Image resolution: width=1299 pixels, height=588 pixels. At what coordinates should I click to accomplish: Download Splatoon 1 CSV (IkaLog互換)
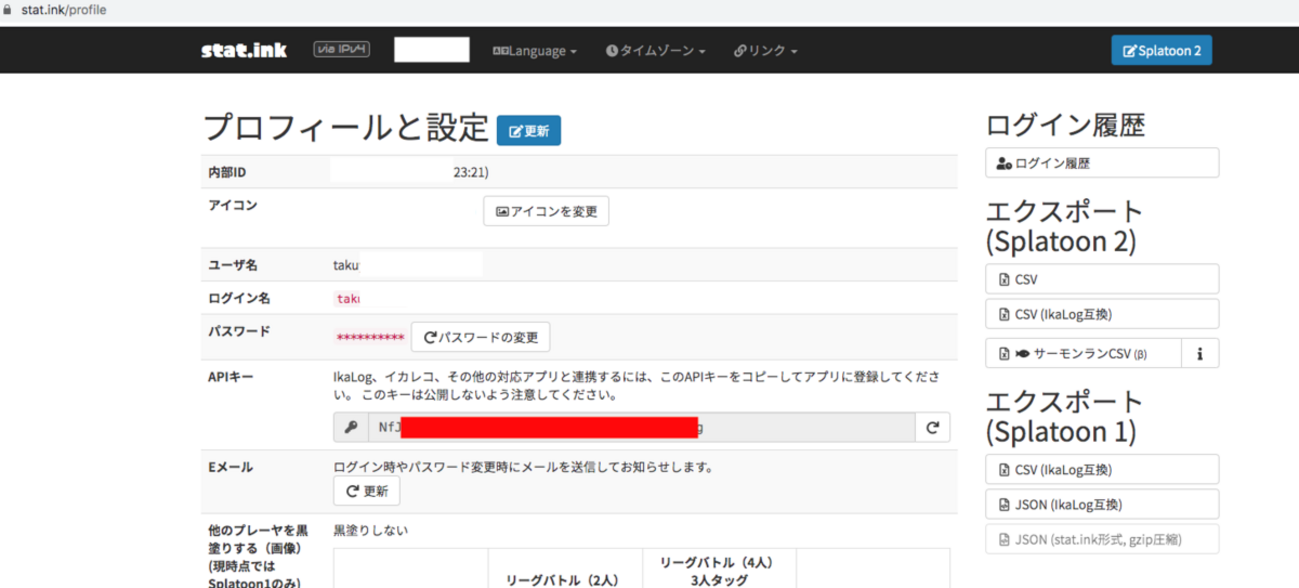(x=1102, y=469)
